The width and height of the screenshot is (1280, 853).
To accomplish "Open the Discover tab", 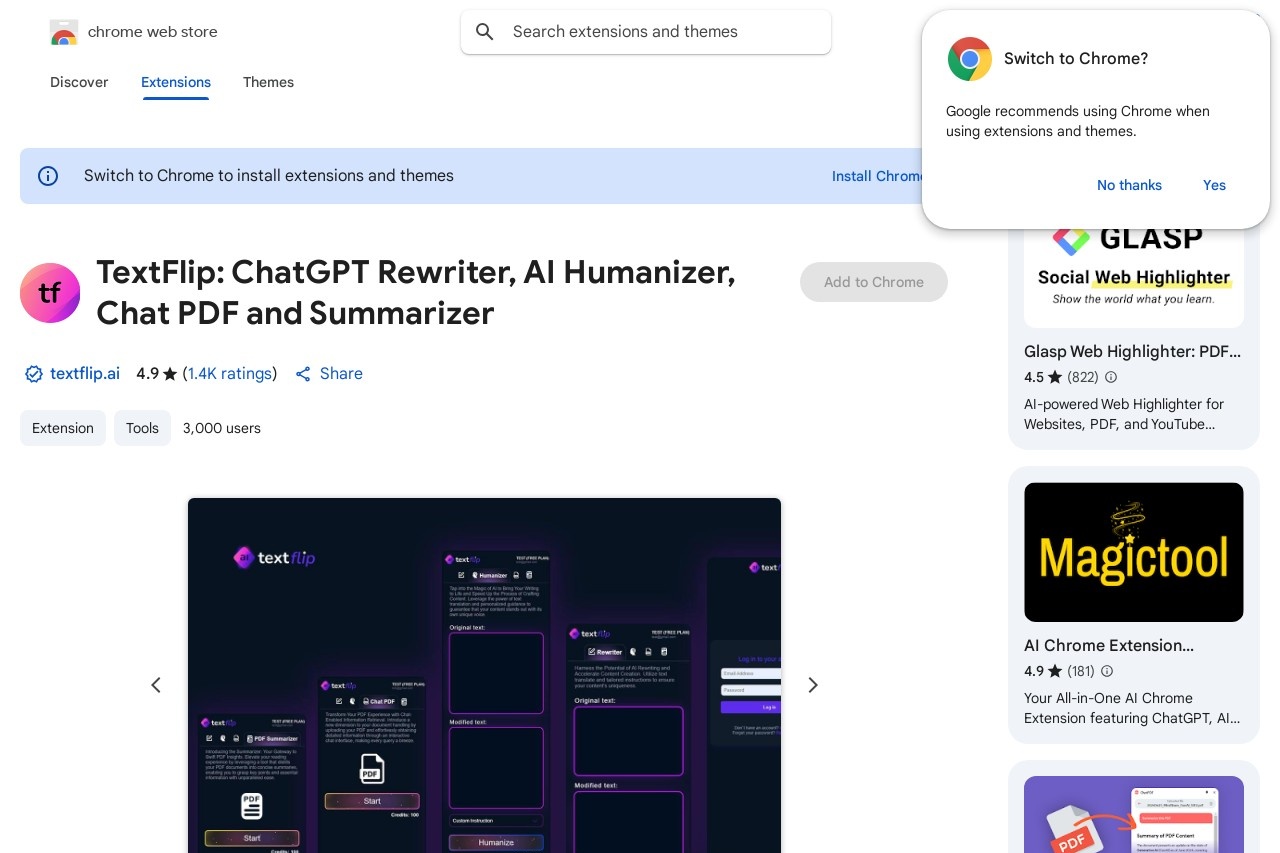I will [x=79, y=82].
